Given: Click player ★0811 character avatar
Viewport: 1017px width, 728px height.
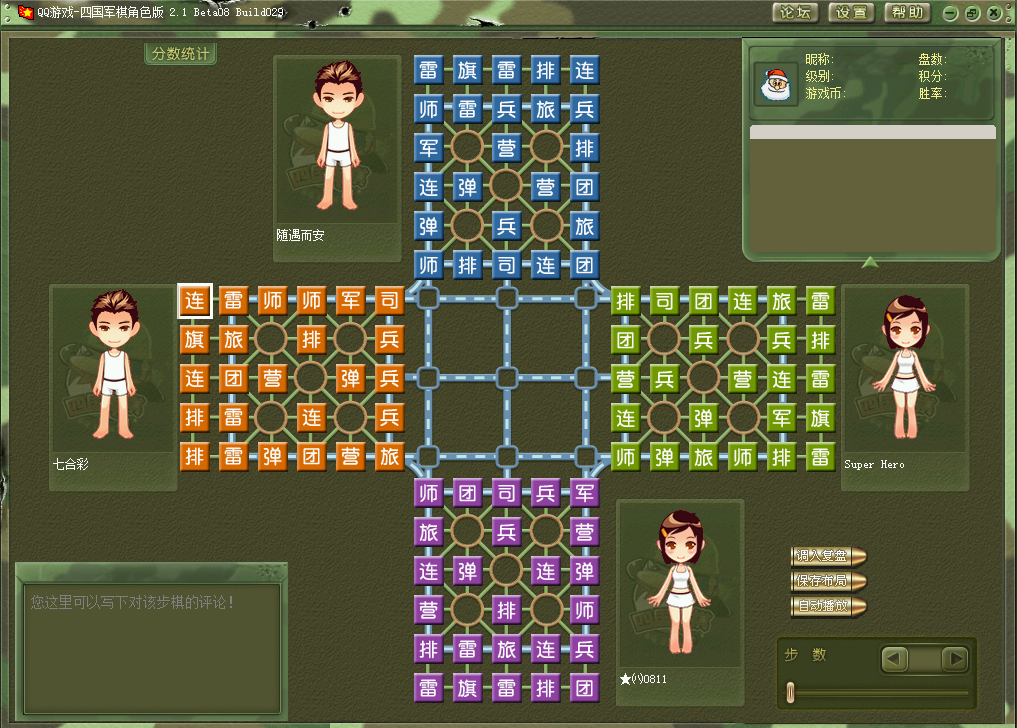Looking at the screenshot, I should click(x=680, y=581).
